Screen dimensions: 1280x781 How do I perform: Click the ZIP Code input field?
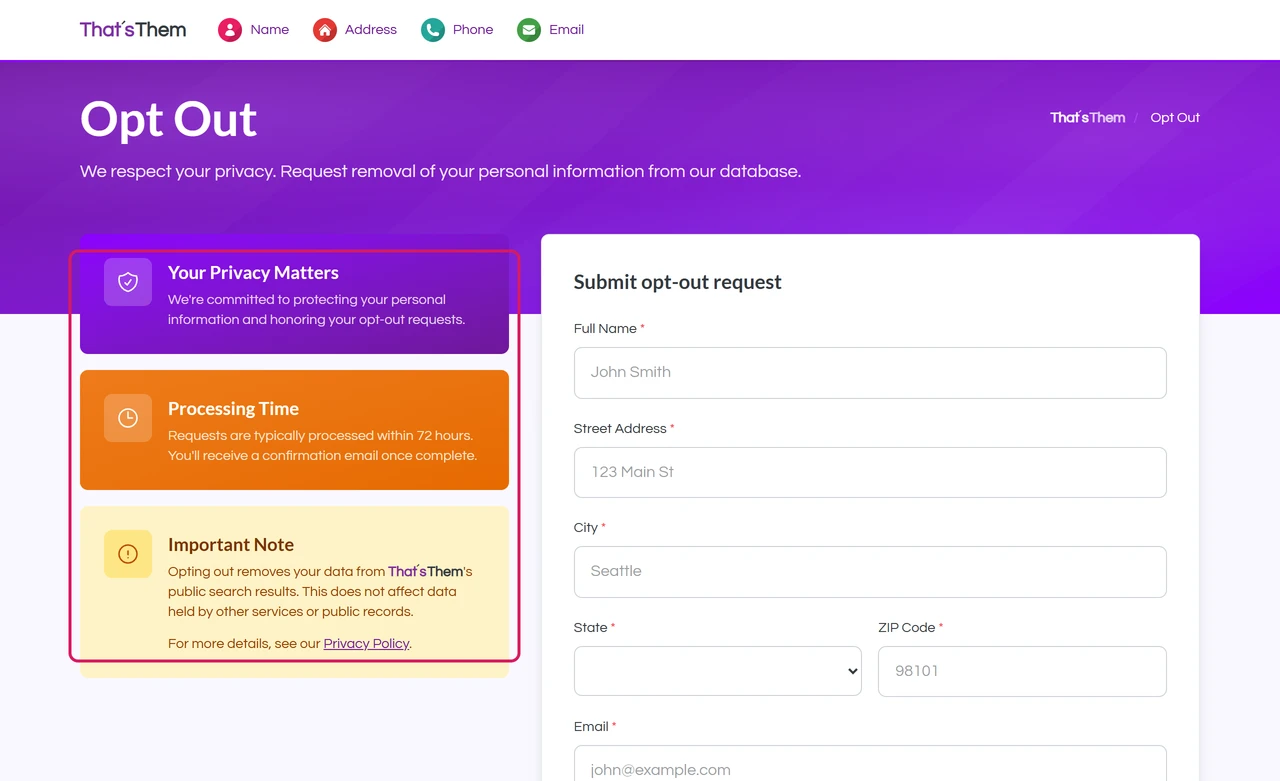coord(1022,671)
